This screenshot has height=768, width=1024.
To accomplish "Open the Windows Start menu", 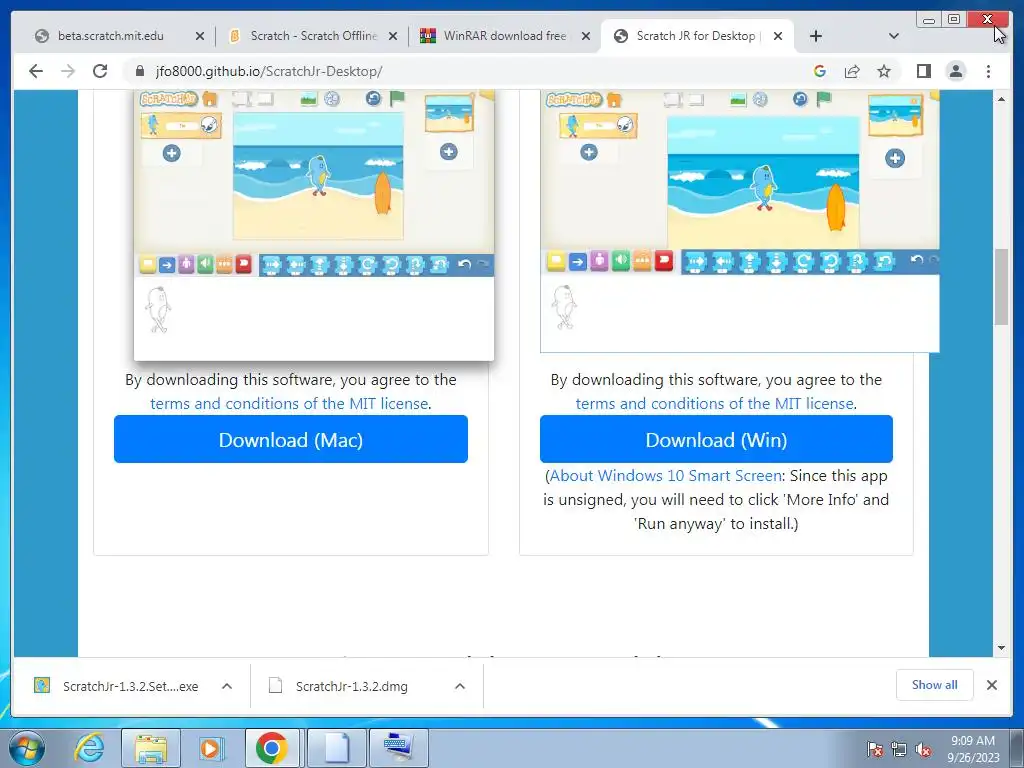I will pos(25,748).
